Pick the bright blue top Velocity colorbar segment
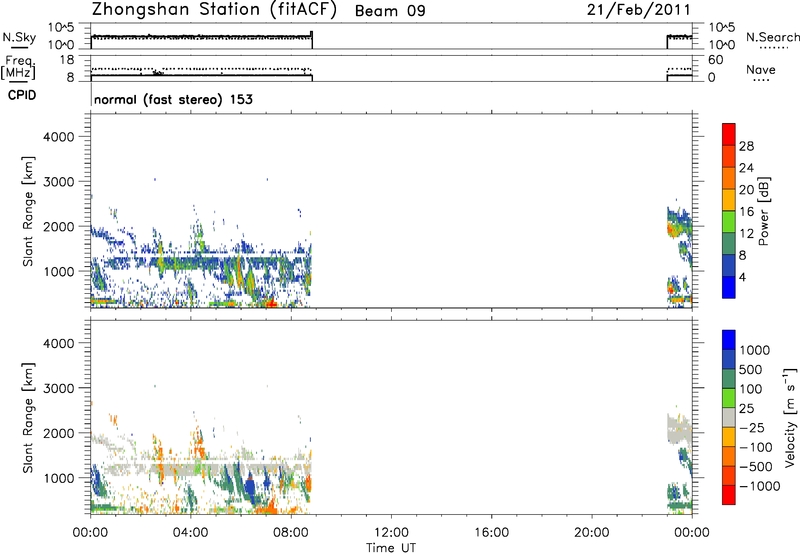 point(729,340)
